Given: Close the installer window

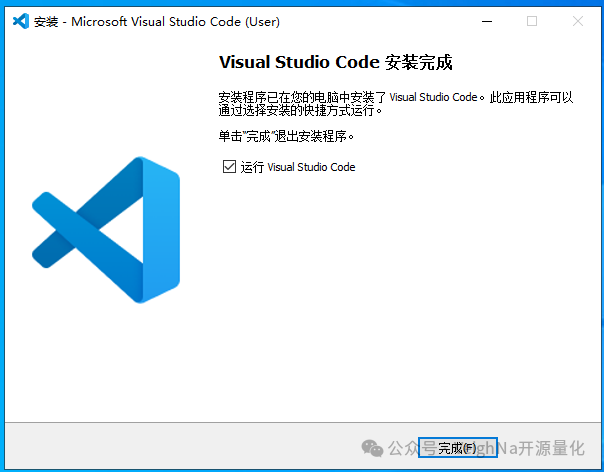Looking at the screenshot, I should pyautogui.click(x=578, y=21).
